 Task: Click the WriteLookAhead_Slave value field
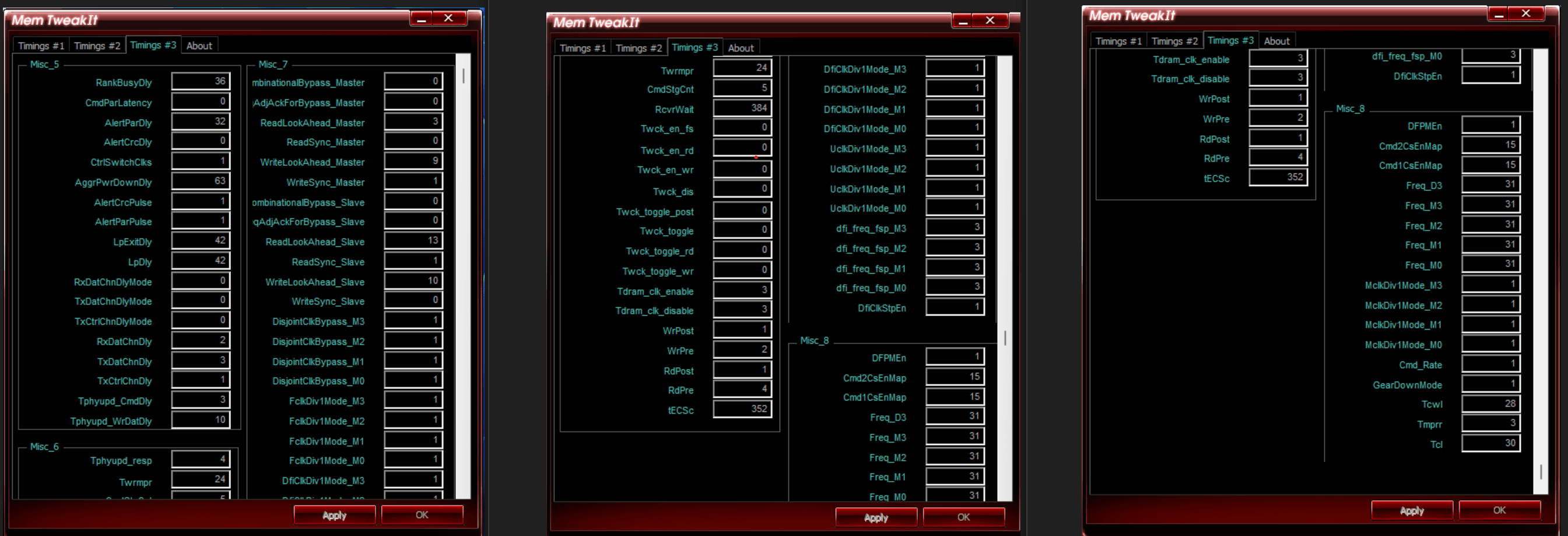[x=414, y=281]
